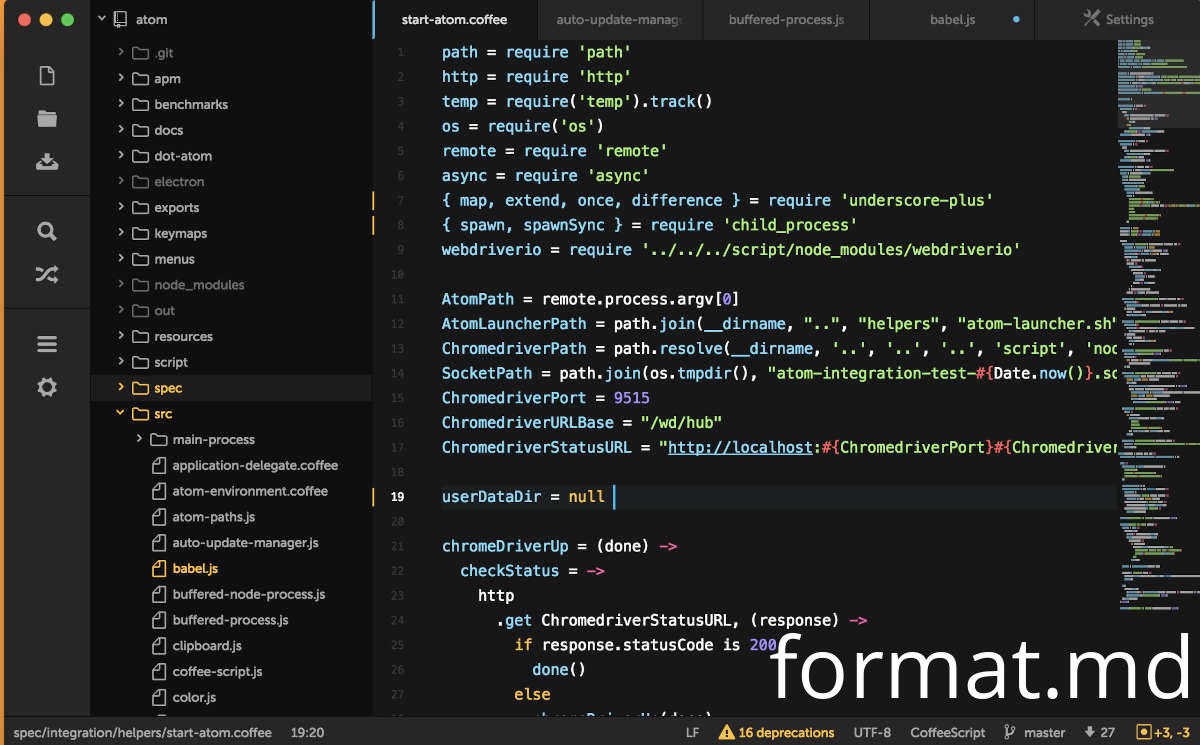Open settings via the gear icon in the left toolbar
Image resolution: width=1200 pixels, height=745 pixels.
coord(46,387)
